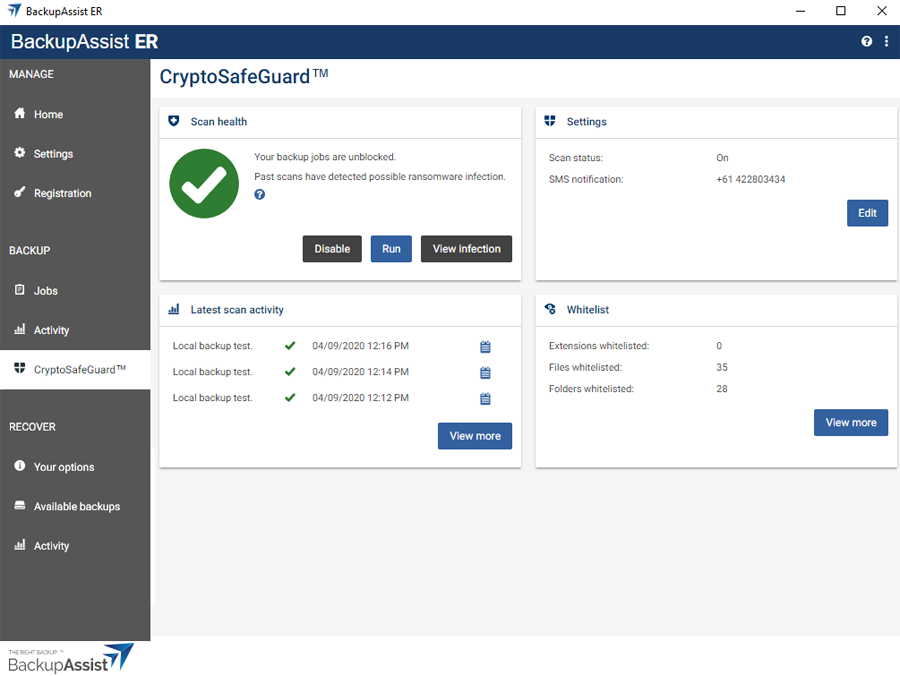Click the Jobs clipboard icon in sidebar
The width and height of the screenshot is (900, 676).
(20, 289)
